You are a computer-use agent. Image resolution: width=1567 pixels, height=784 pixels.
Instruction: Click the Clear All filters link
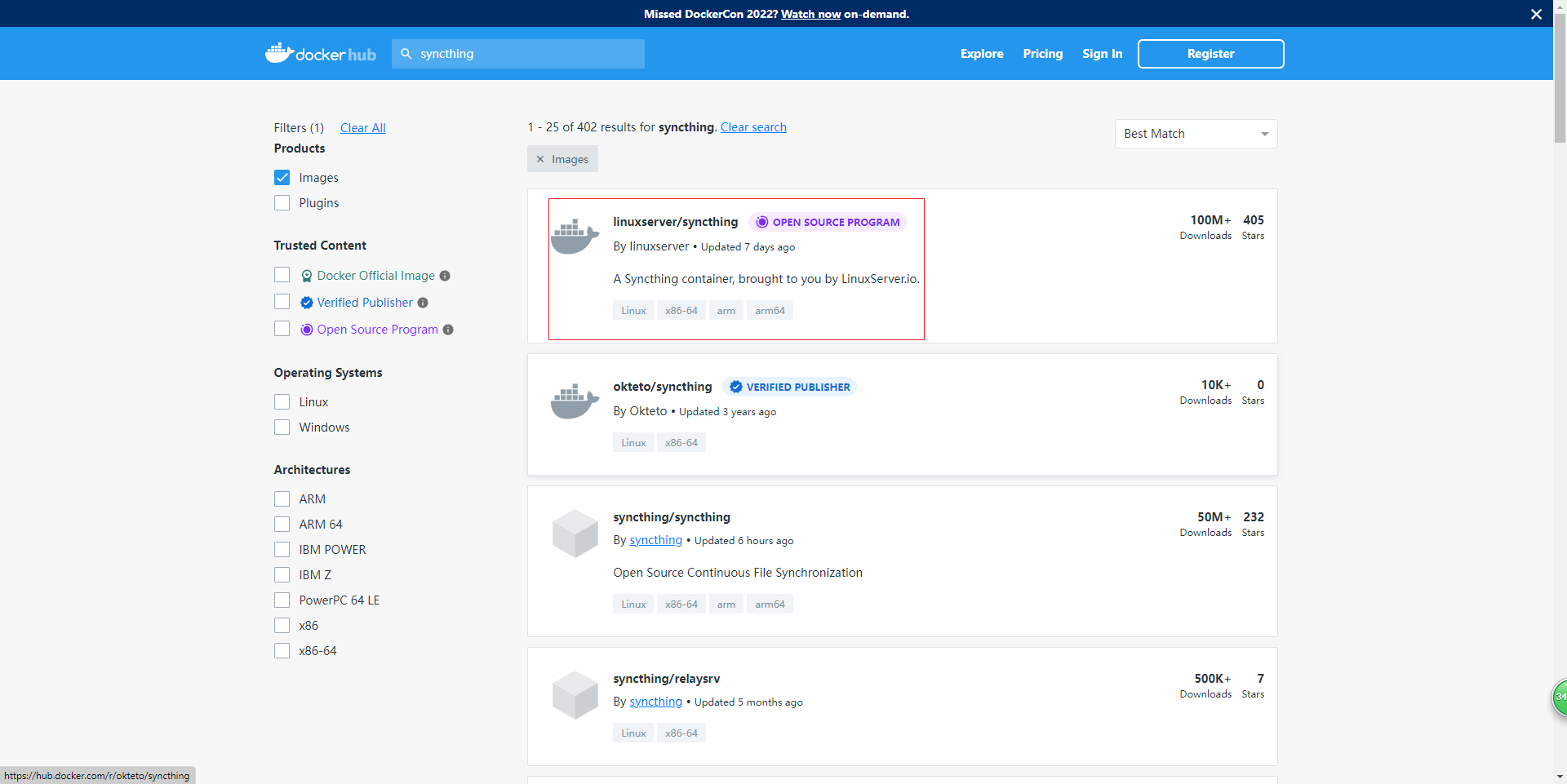click(x=363, y=128)
